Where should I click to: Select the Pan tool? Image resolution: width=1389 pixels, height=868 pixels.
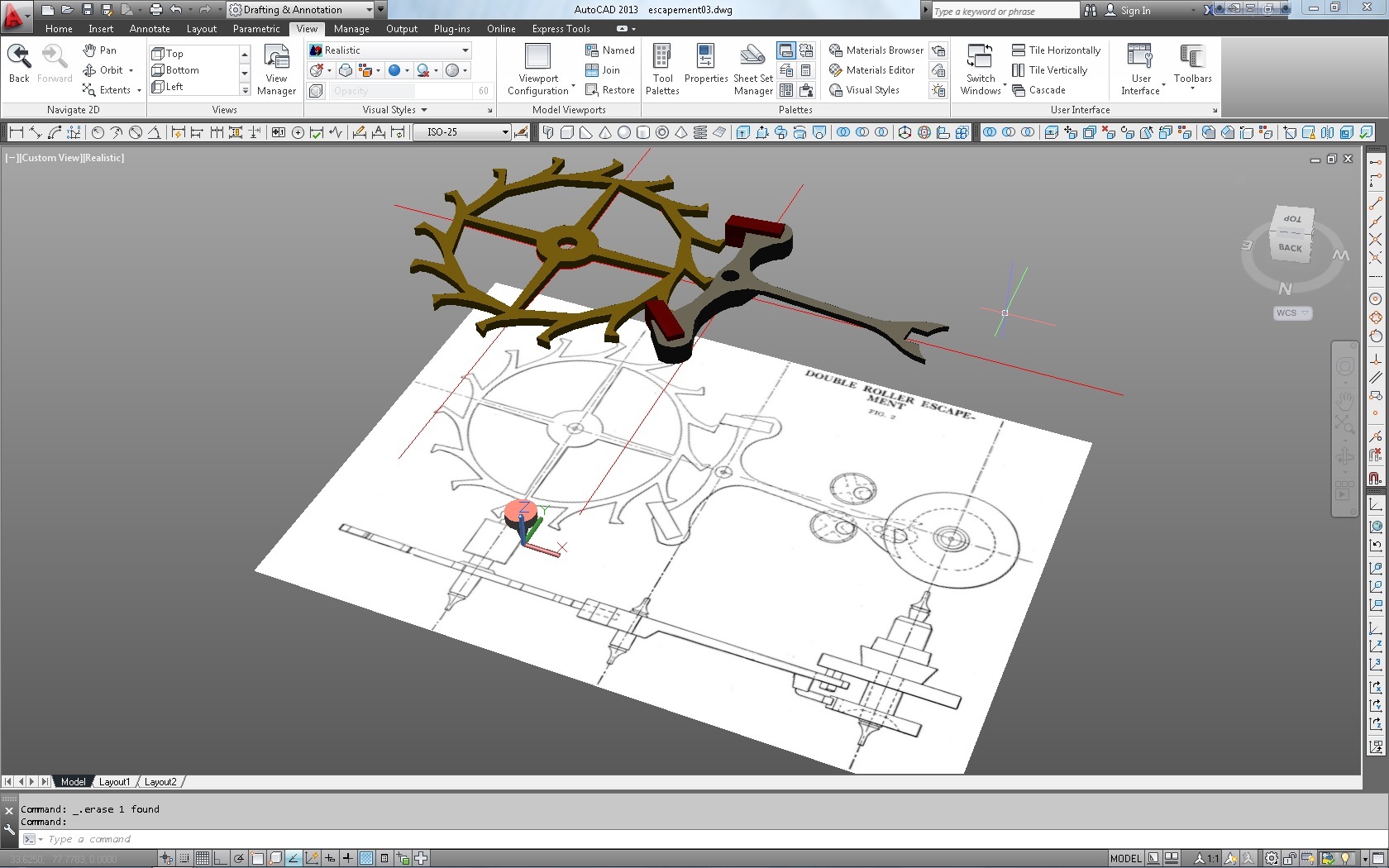[100, 50]
